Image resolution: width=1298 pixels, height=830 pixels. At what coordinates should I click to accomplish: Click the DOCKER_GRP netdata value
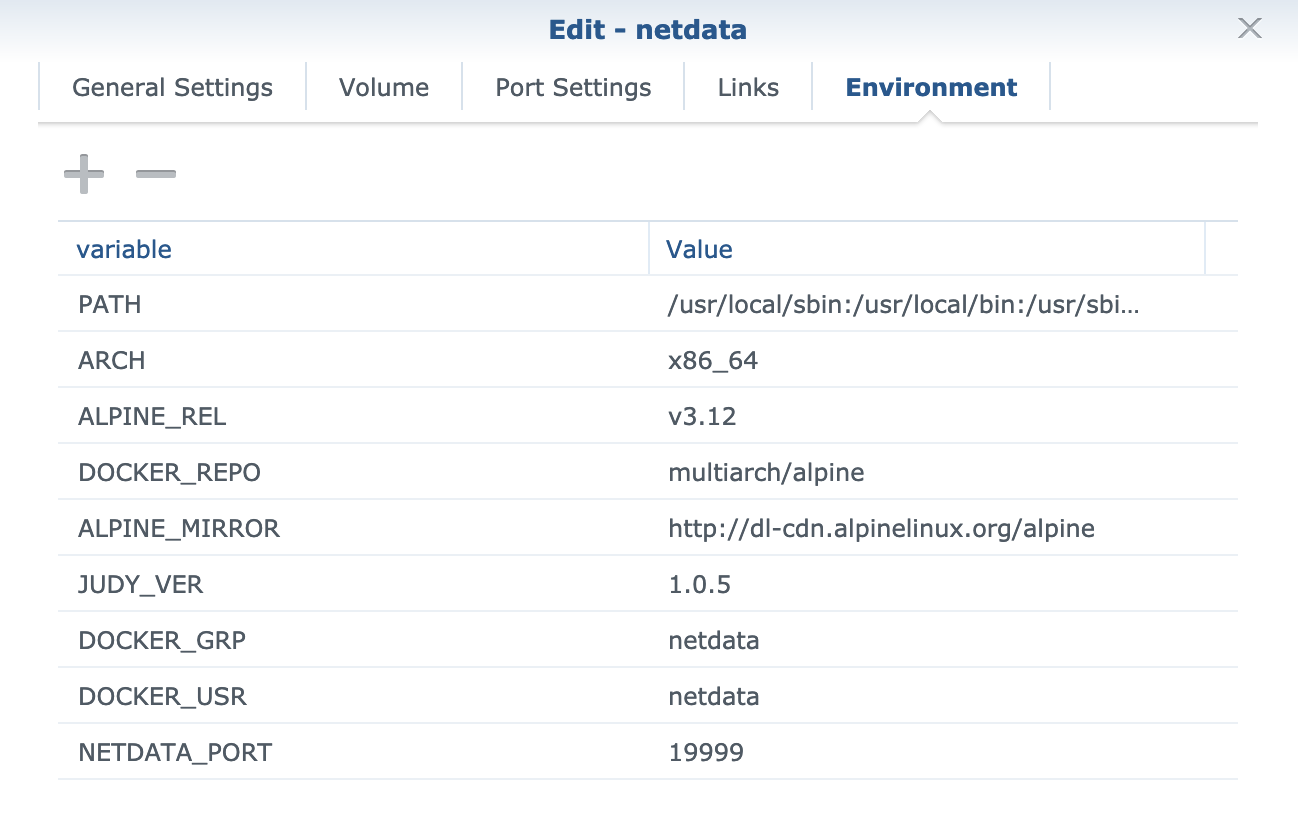point(713,640)
